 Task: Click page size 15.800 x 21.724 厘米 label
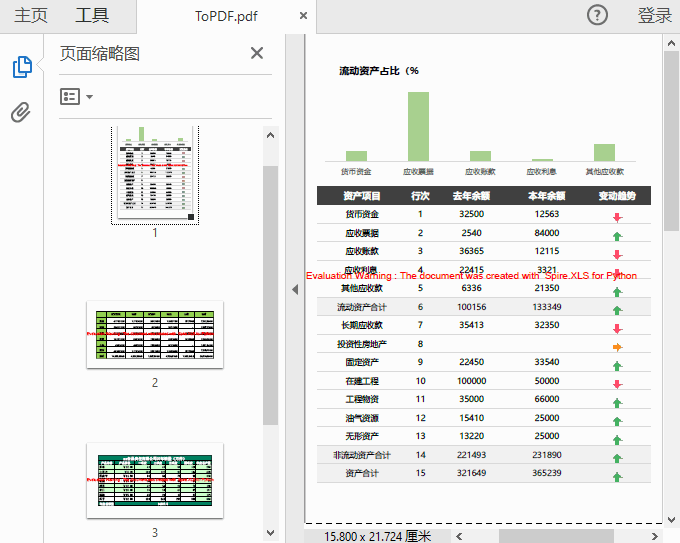pyautogui.click(x=378, y=536)
